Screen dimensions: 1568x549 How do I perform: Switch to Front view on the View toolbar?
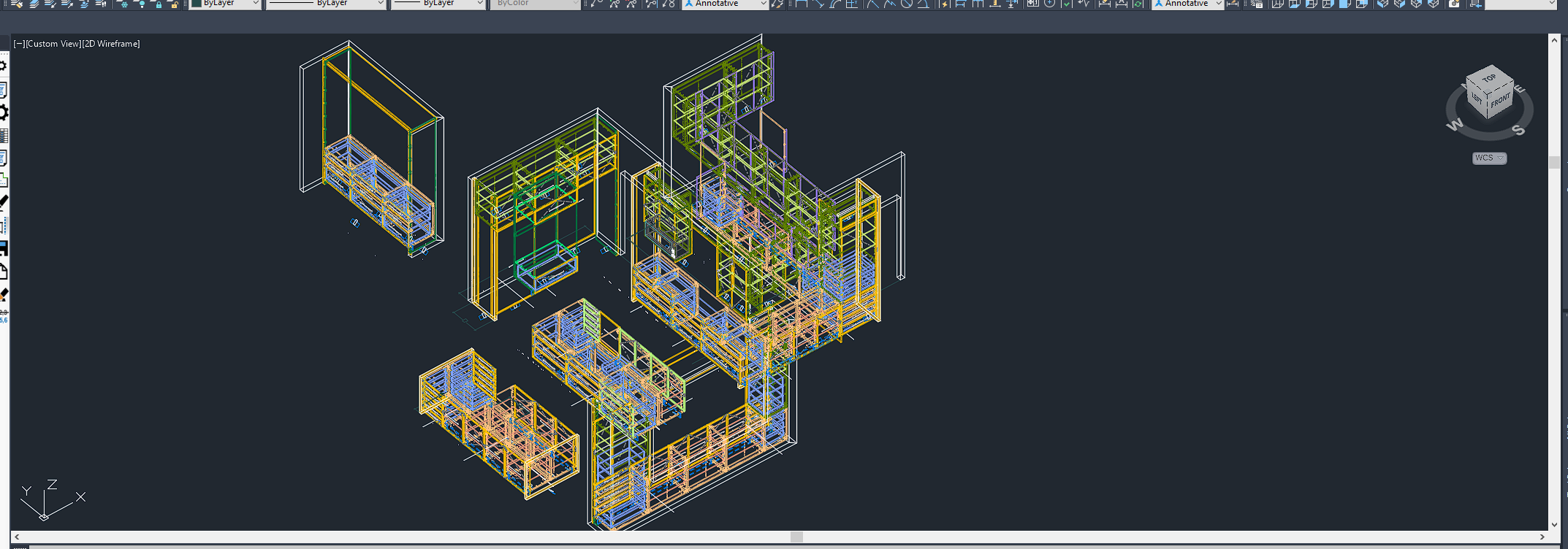coord(1345,4)
